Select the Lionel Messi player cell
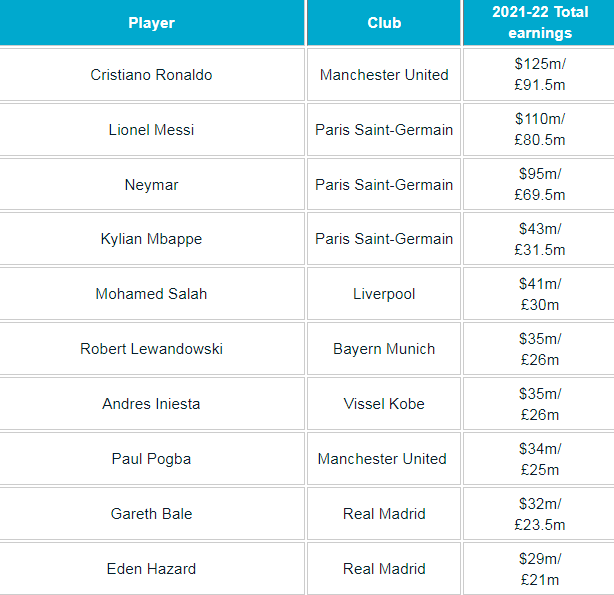The width and height of the screenshot is (614, 595). coord(151,130)
